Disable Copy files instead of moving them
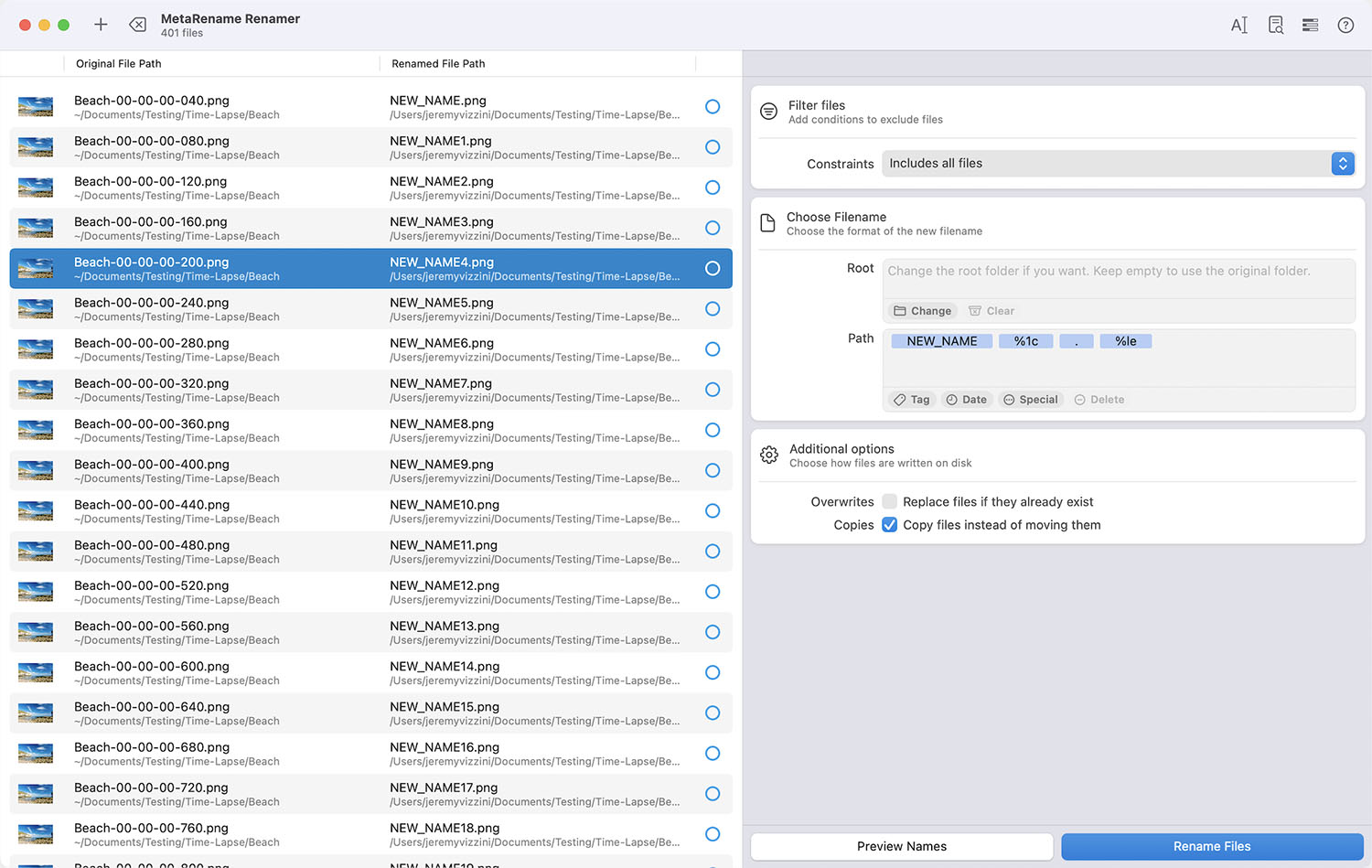The image size is (1372, 868). point(889,525)
